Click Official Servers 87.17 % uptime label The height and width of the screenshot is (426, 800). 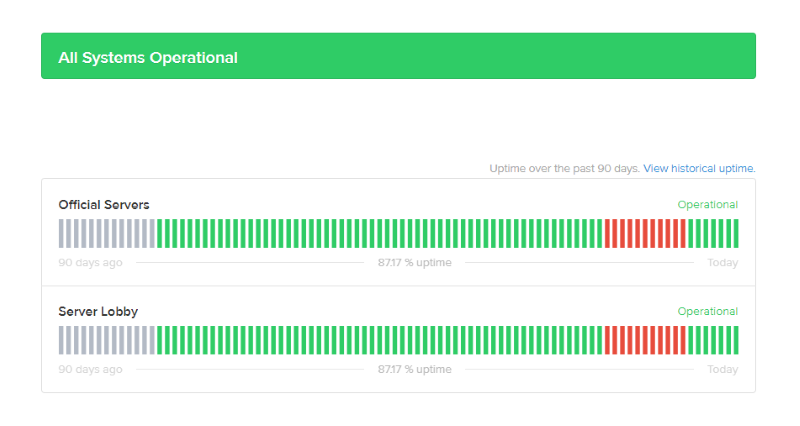415,263
